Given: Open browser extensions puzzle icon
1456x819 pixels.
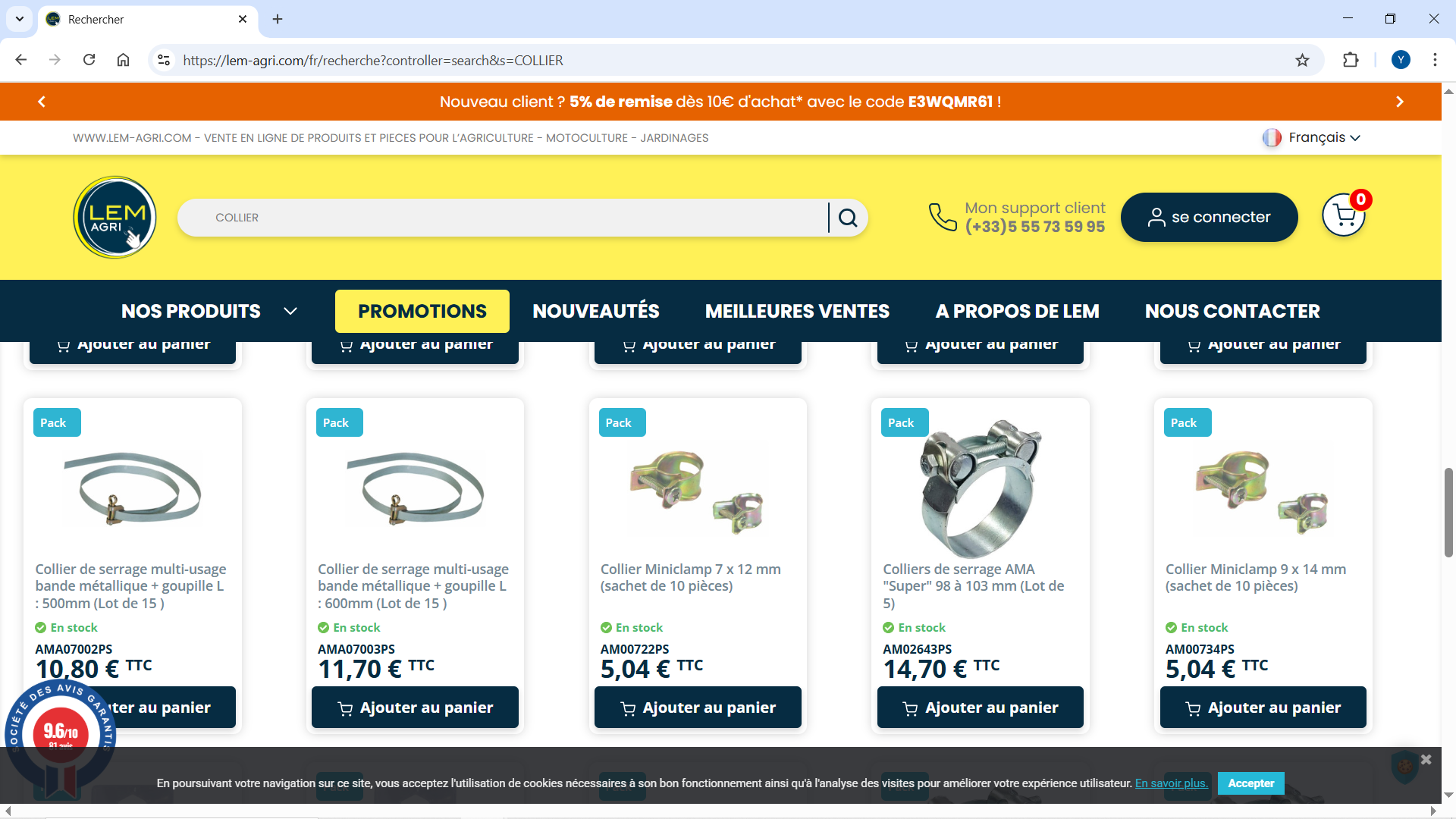Looking at the screenshot, I should click(1351, 60).
